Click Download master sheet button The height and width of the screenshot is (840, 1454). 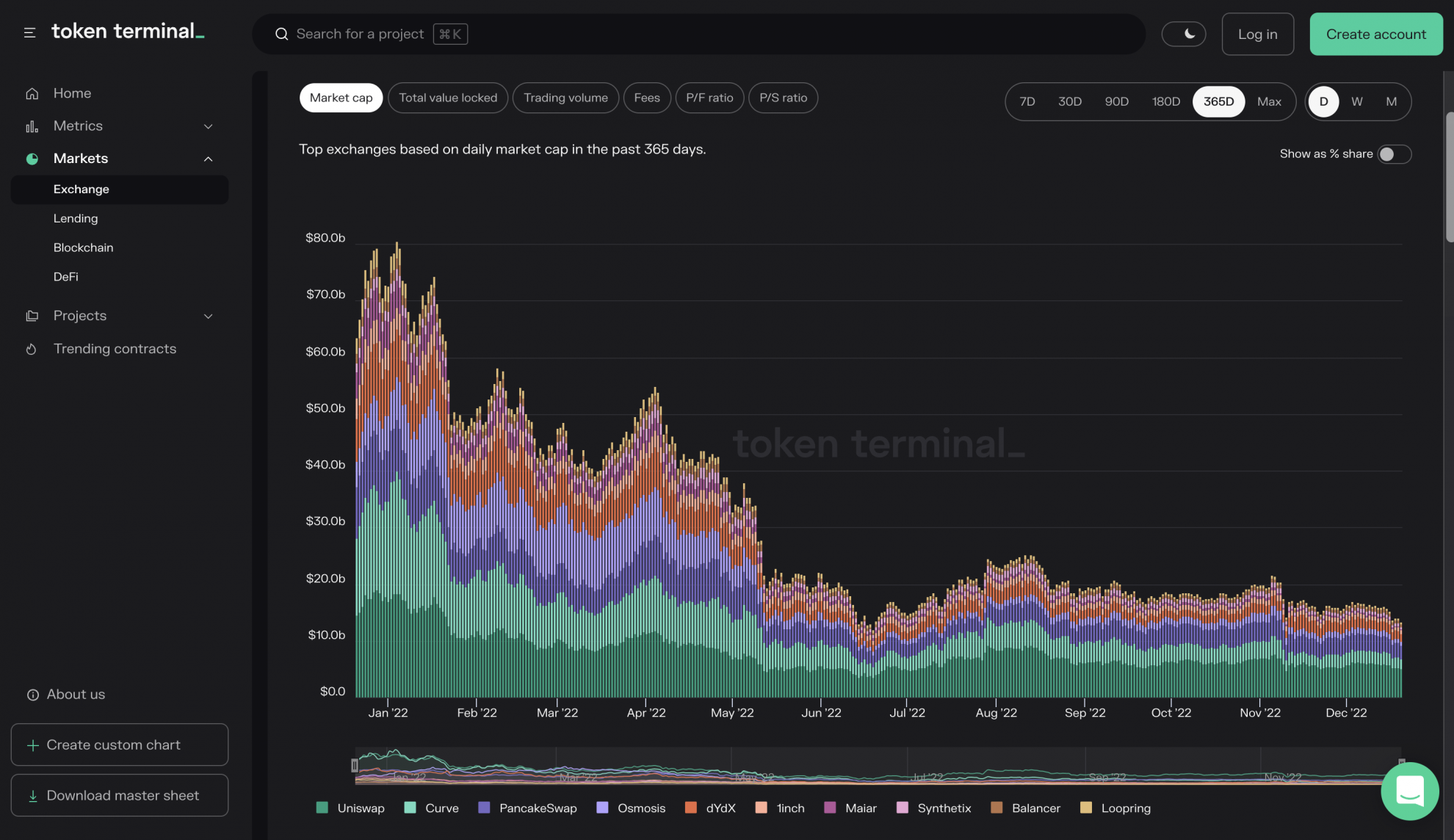(120, 795)
